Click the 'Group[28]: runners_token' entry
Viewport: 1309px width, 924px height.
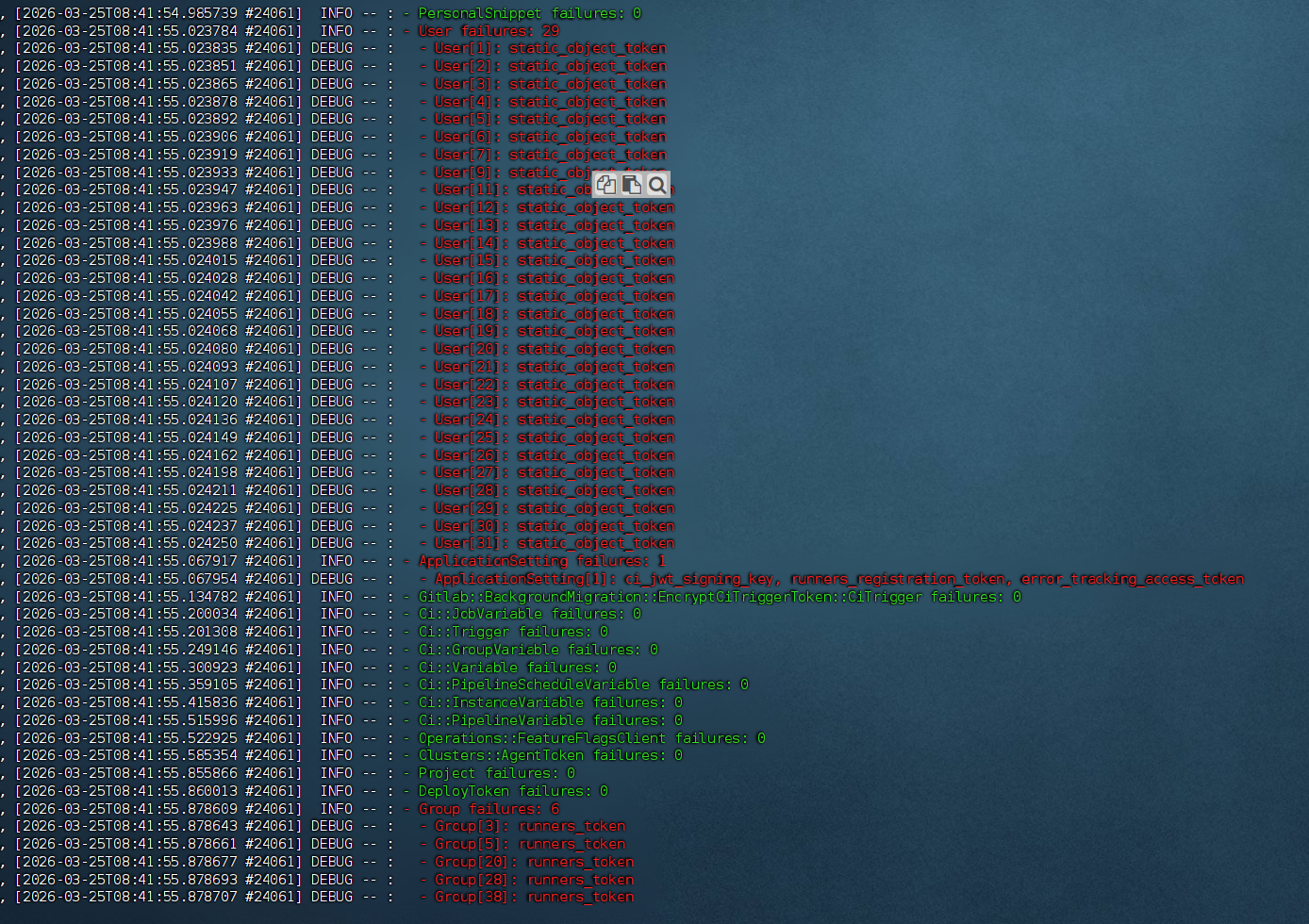point(534,880)
